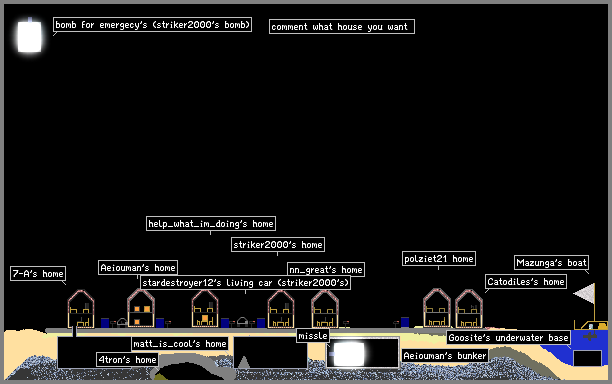Screen dimensions: 612x384
Task: Click Aeiouman's house with orange windows
Action: tap(141, 308)
